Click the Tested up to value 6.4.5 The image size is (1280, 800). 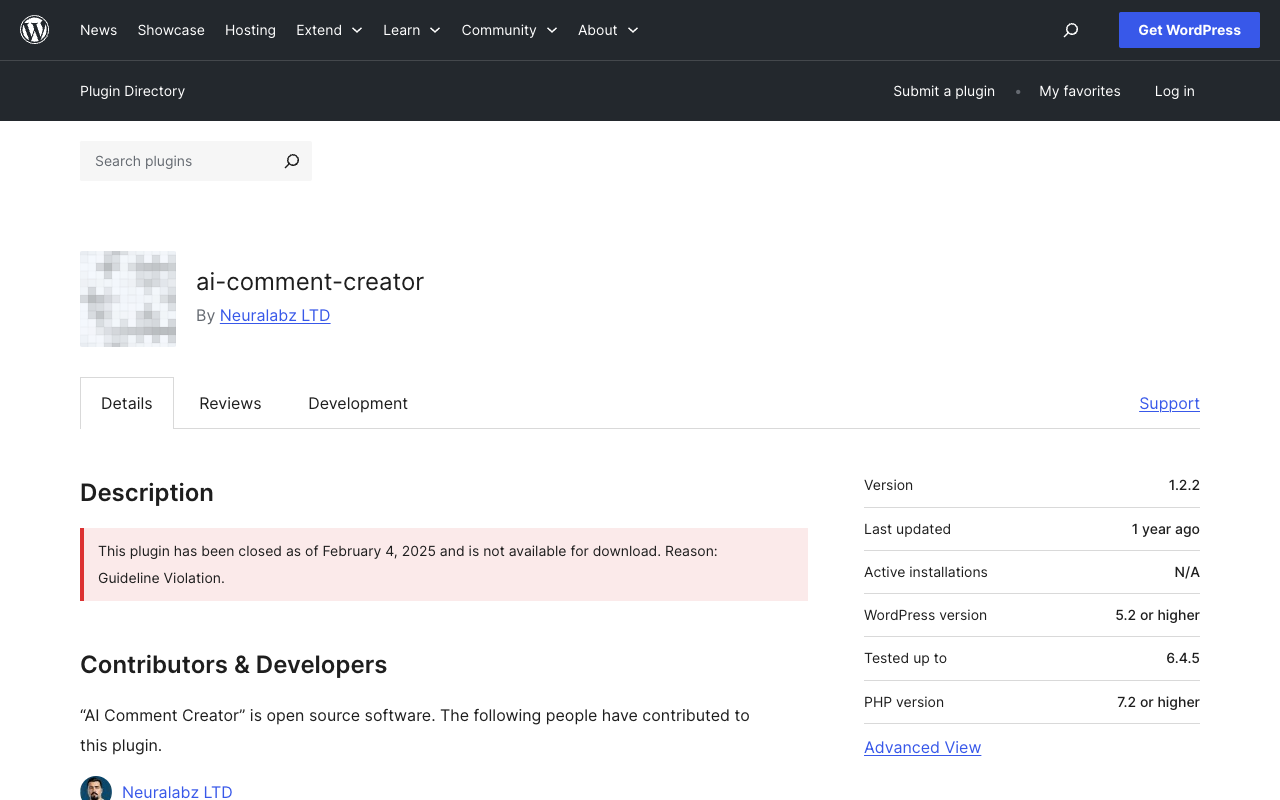click(x=1183, y=658)
